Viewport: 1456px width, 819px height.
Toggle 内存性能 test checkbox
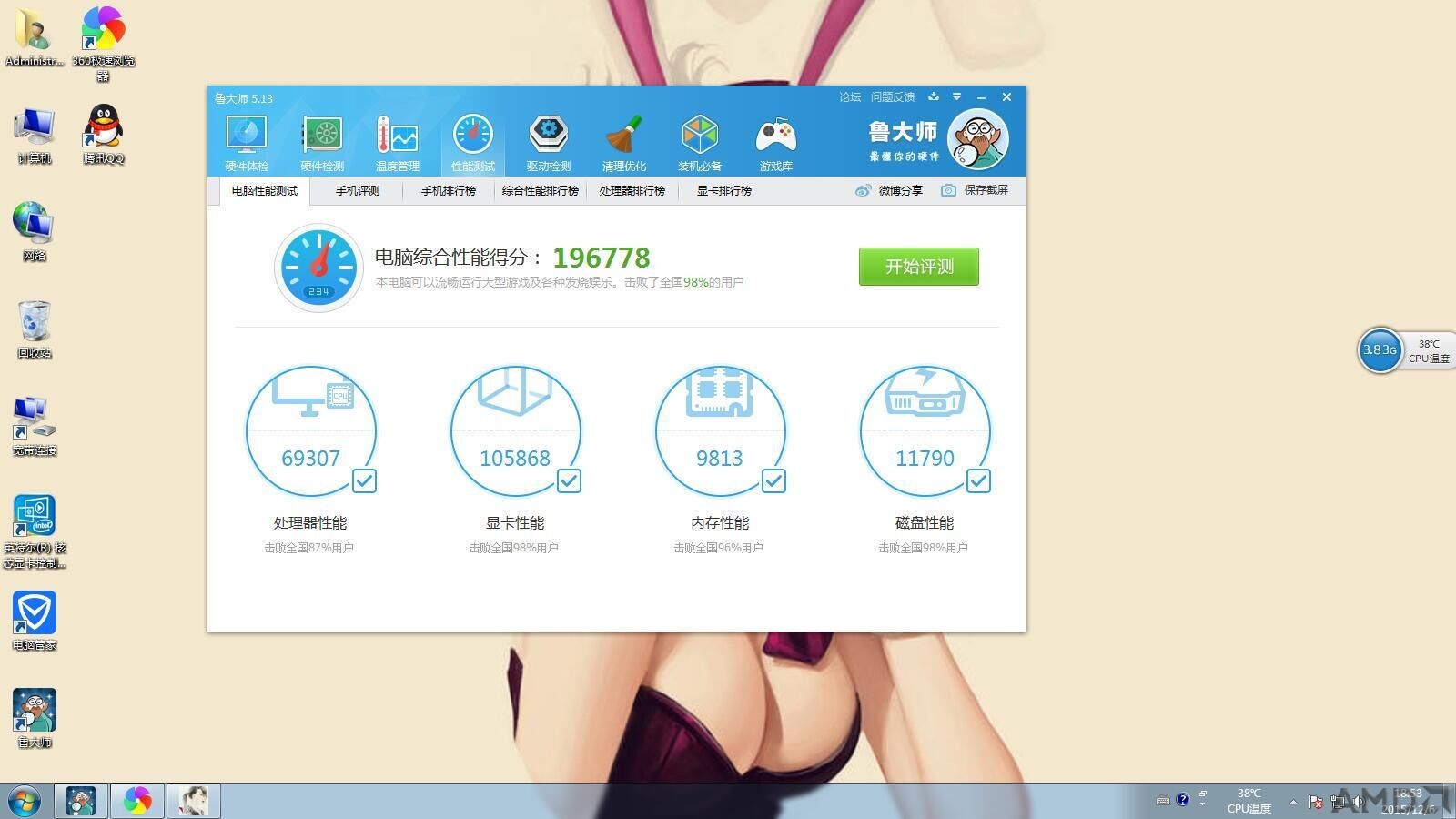[773, 480]
